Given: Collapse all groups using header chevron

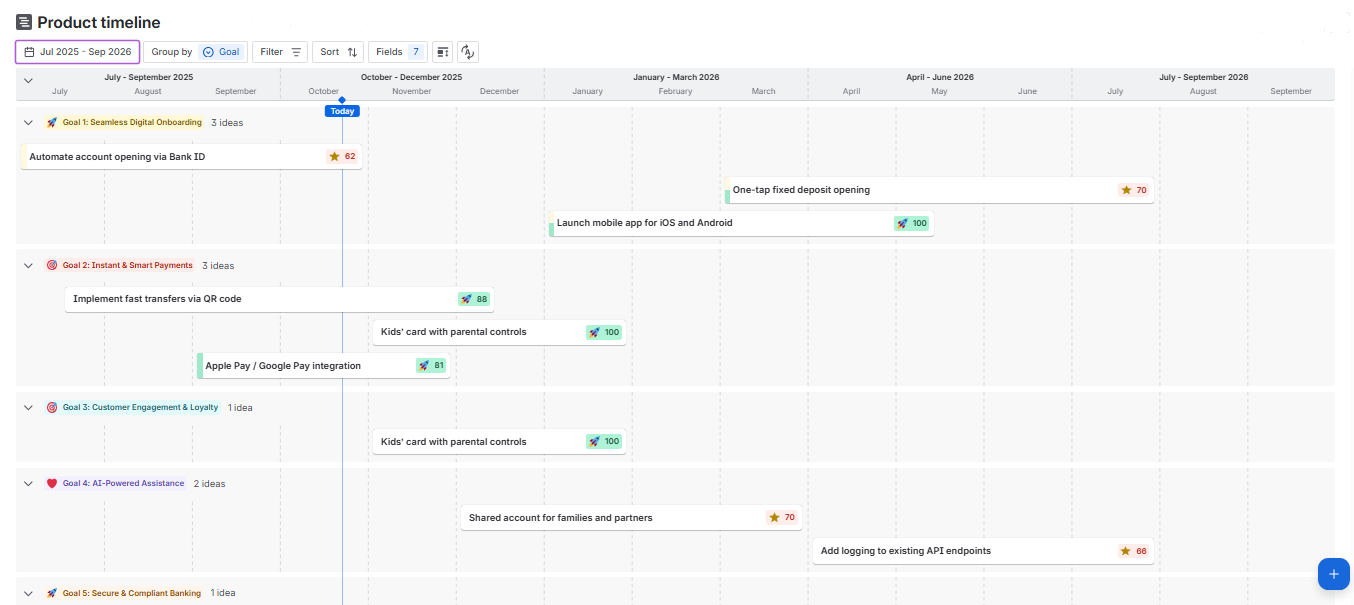Looking at the screenshot, I should pyautogui.click(x=28, y=81).
